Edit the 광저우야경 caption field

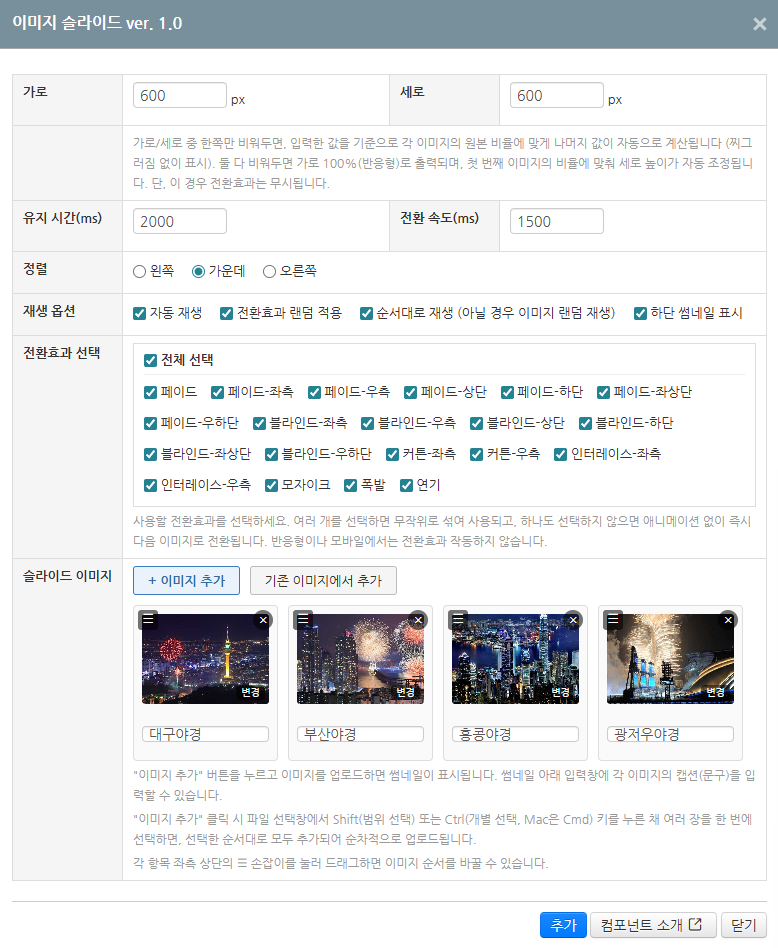coord(670,734)
